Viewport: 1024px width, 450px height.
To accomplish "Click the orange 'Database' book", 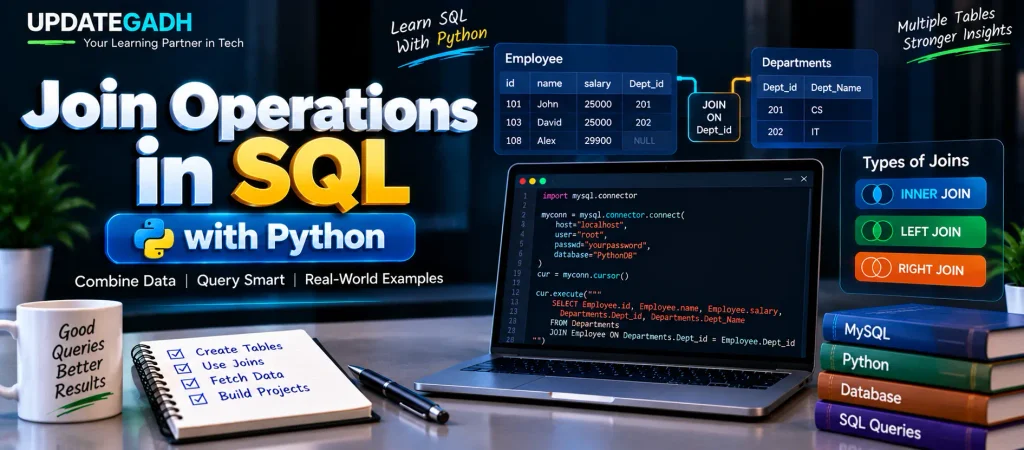I will click(920, 399).
